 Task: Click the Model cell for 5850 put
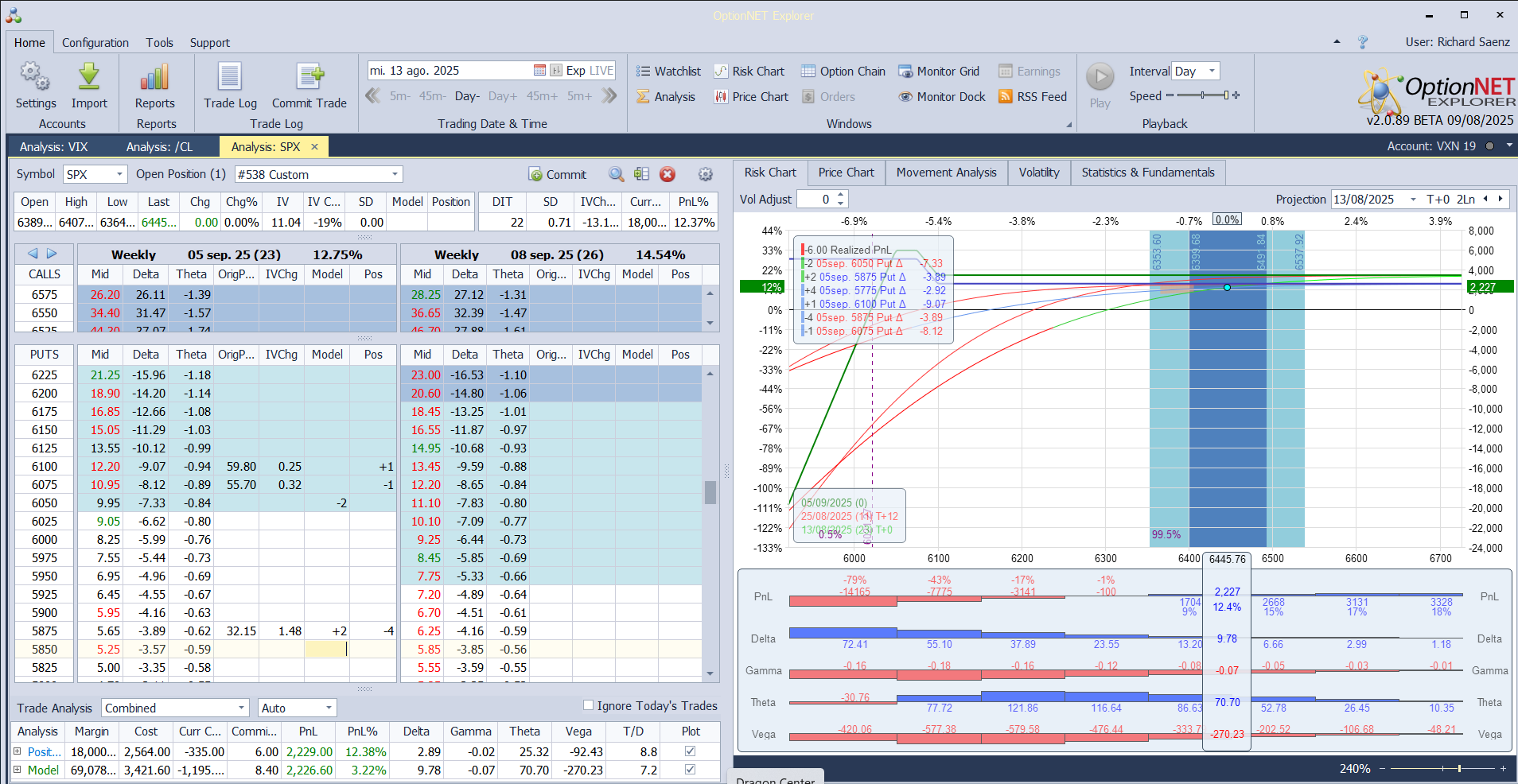pyautogui.click(x=327, y=649)
